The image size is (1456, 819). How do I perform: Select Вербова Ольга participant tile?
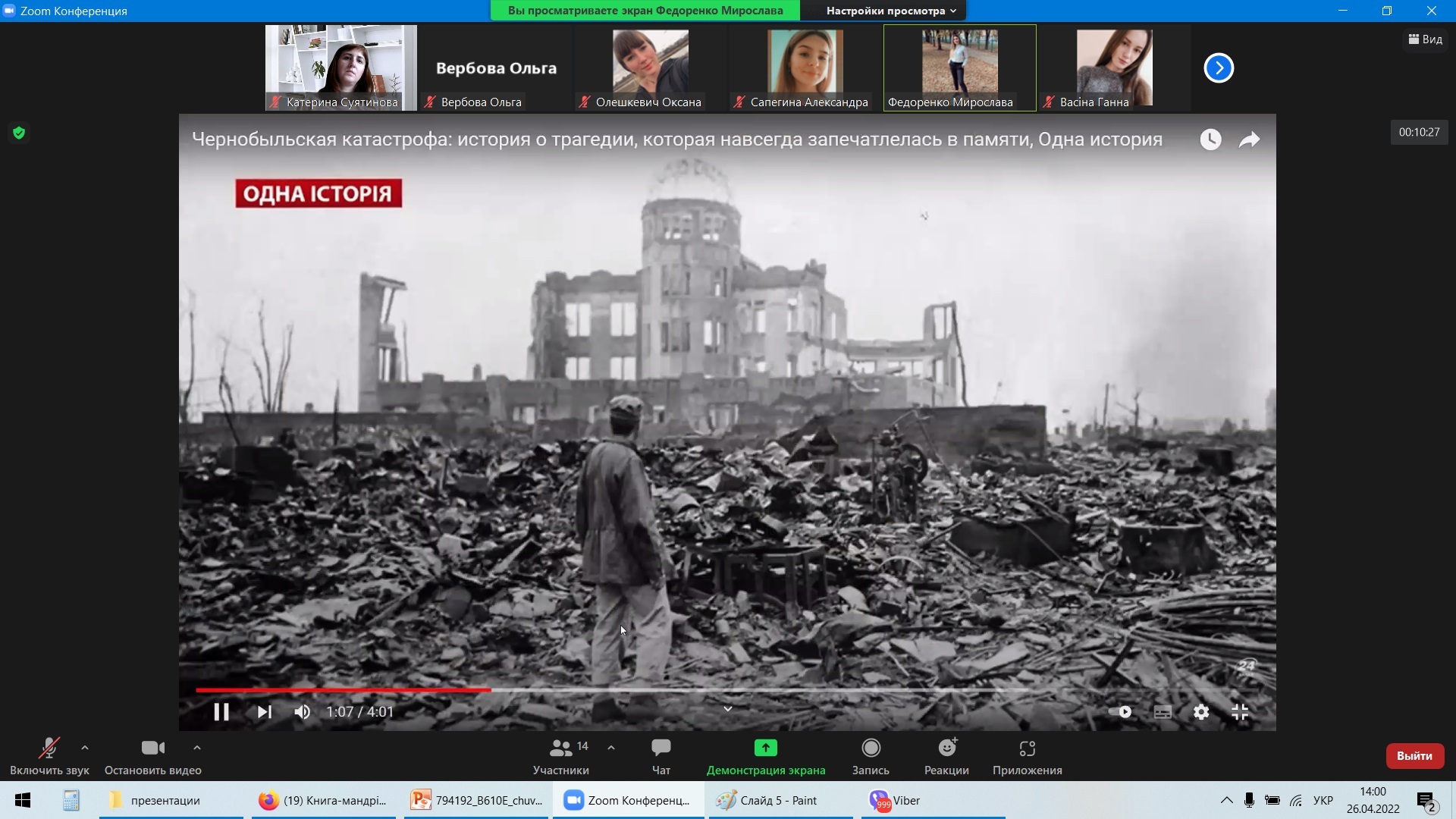[496, 67]
